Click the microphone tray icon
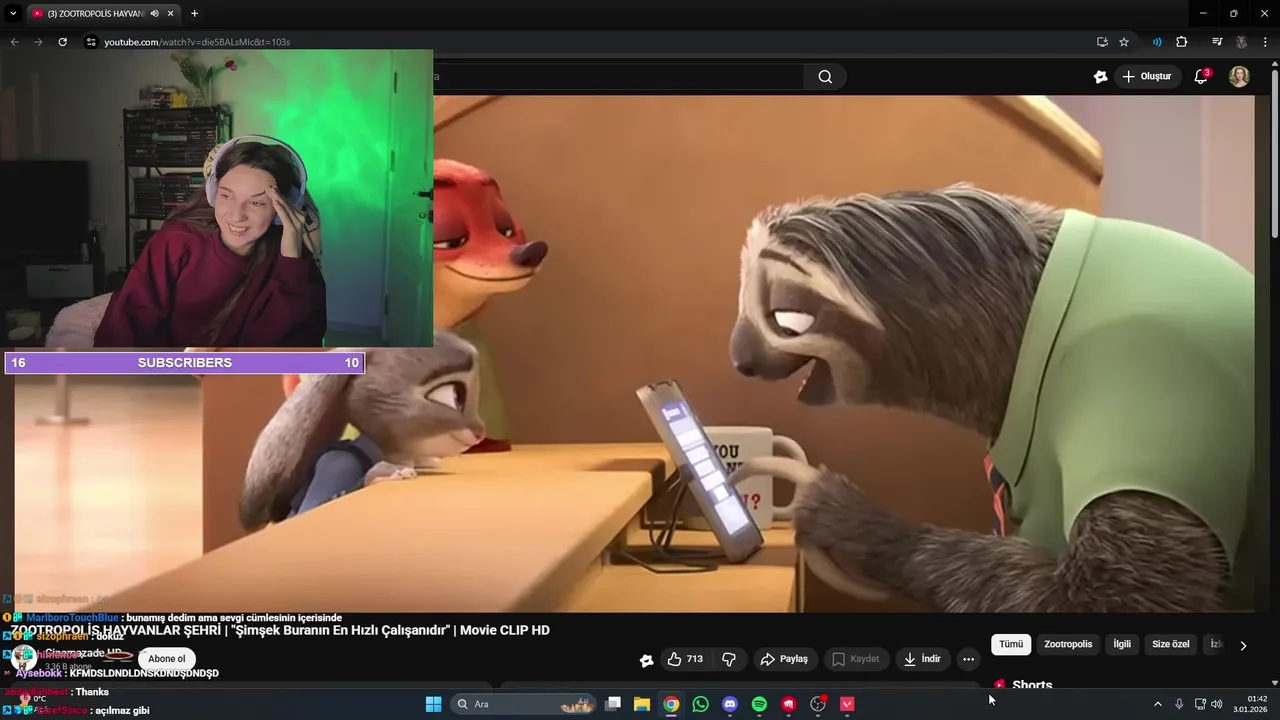1280x720 pixels. pos(1179,704)
